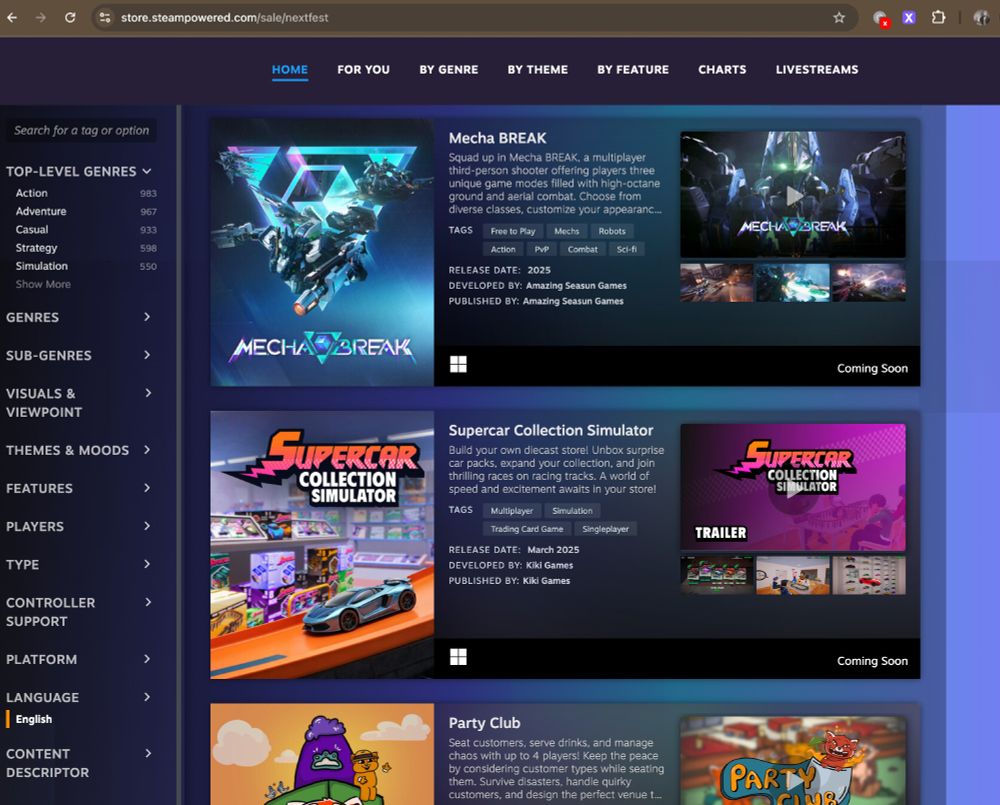The image size is (1000, 805).
Task: Expand the Type filter section
Action: tap(78, 565)
